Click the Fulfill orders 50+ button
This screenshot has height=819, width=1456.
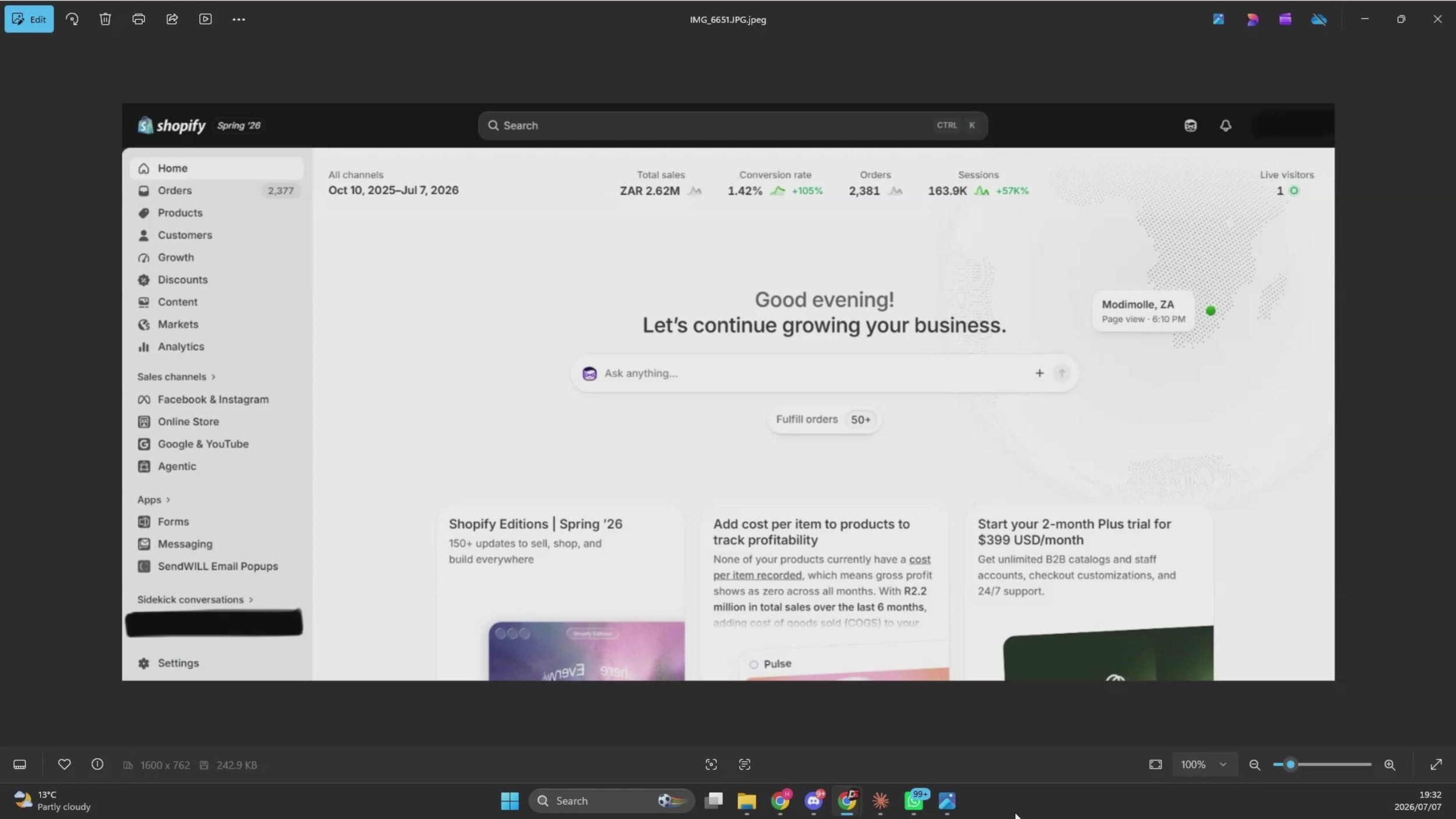tap(824, 419)
